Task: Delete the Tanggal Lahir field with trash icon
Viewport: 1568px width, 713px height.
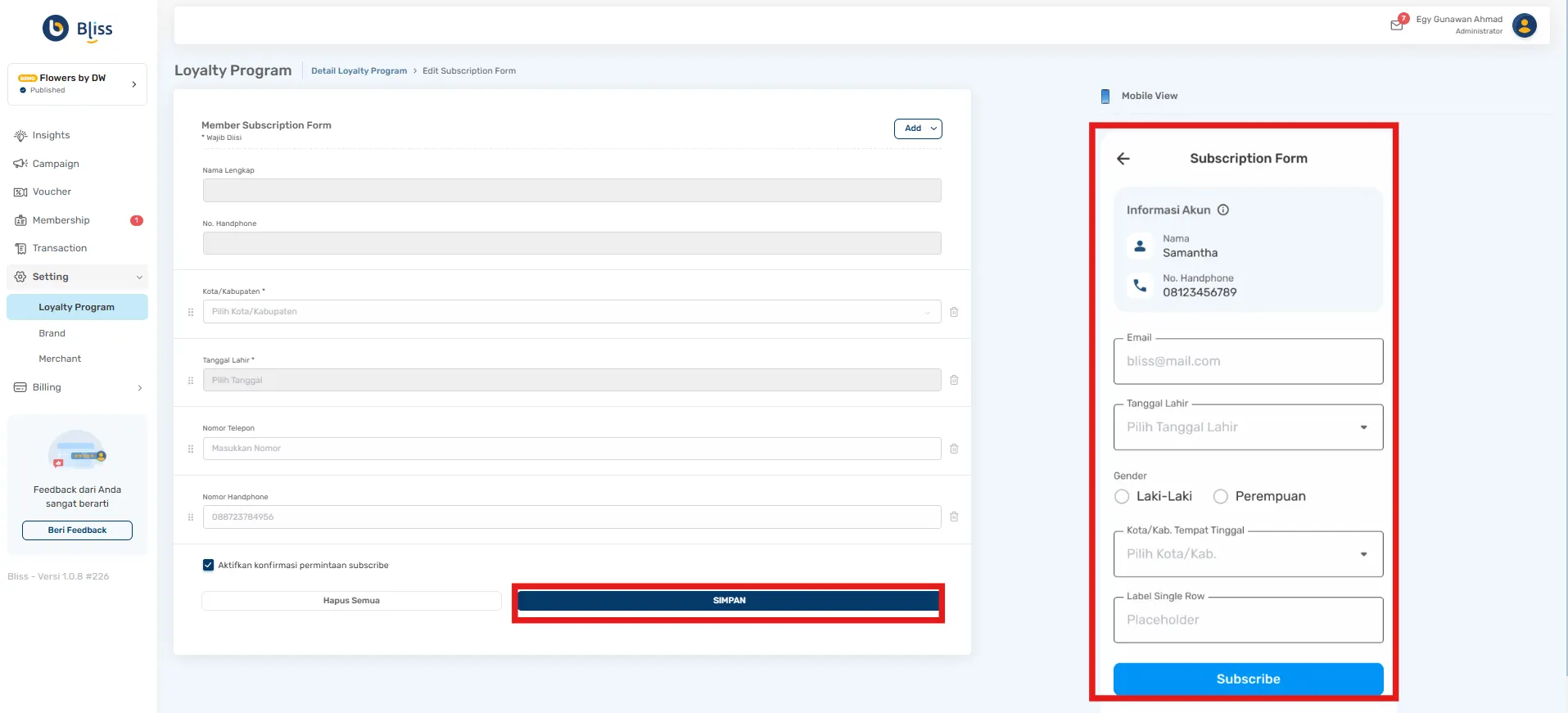Action: [954, 380]
